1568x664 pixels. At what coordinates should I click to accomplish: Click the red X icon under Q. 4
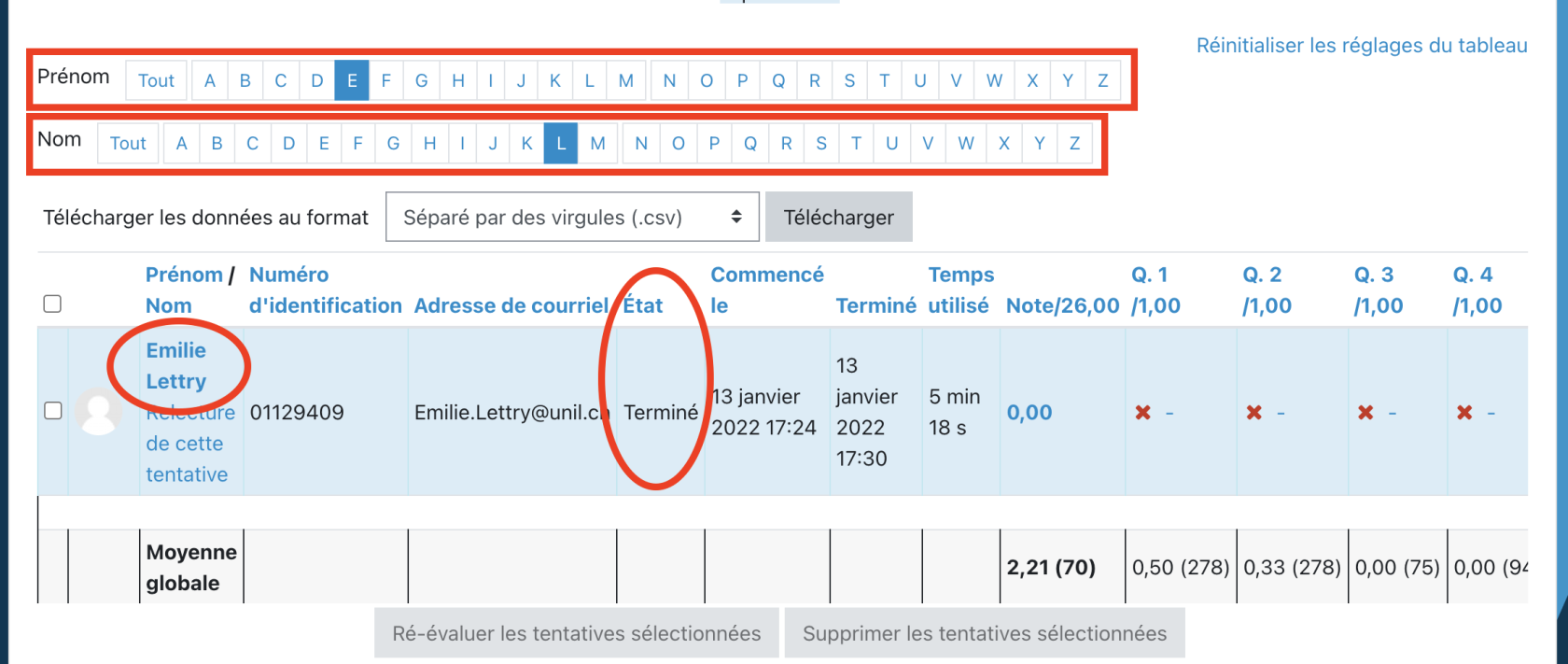coord(1464,413)
